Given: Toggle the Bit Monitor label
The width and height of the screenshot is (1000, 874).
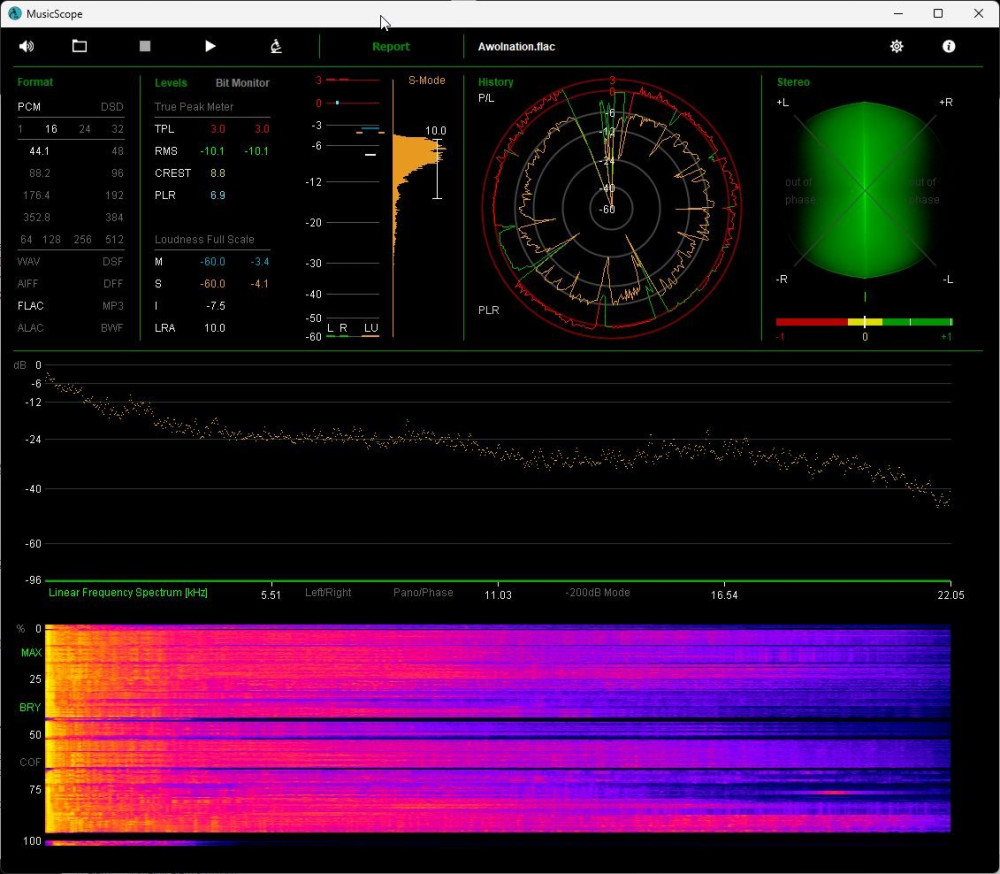Looking at the screenshot, I should coord(242,83).
